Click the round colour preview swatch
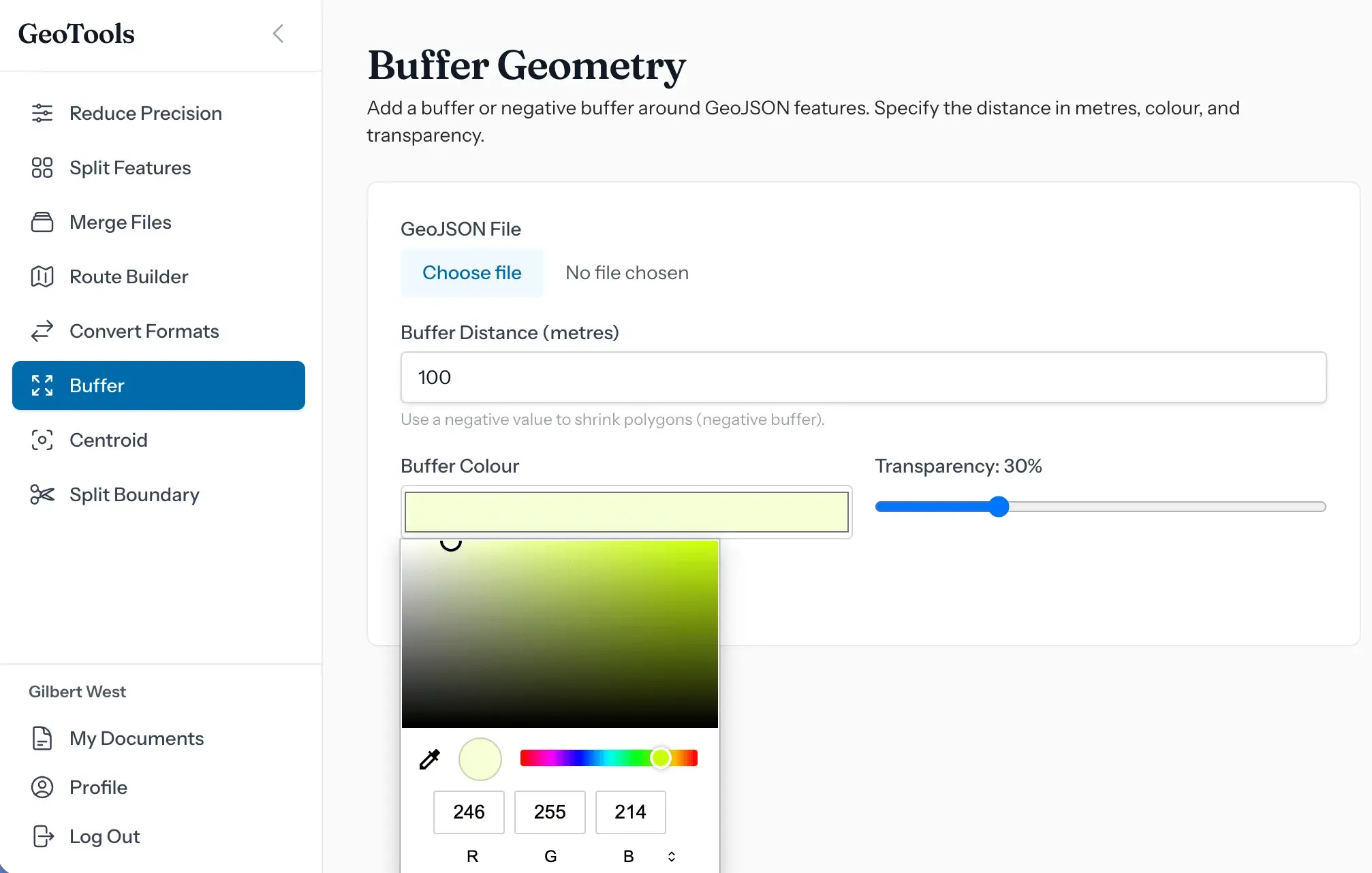 tap(480, 759)
